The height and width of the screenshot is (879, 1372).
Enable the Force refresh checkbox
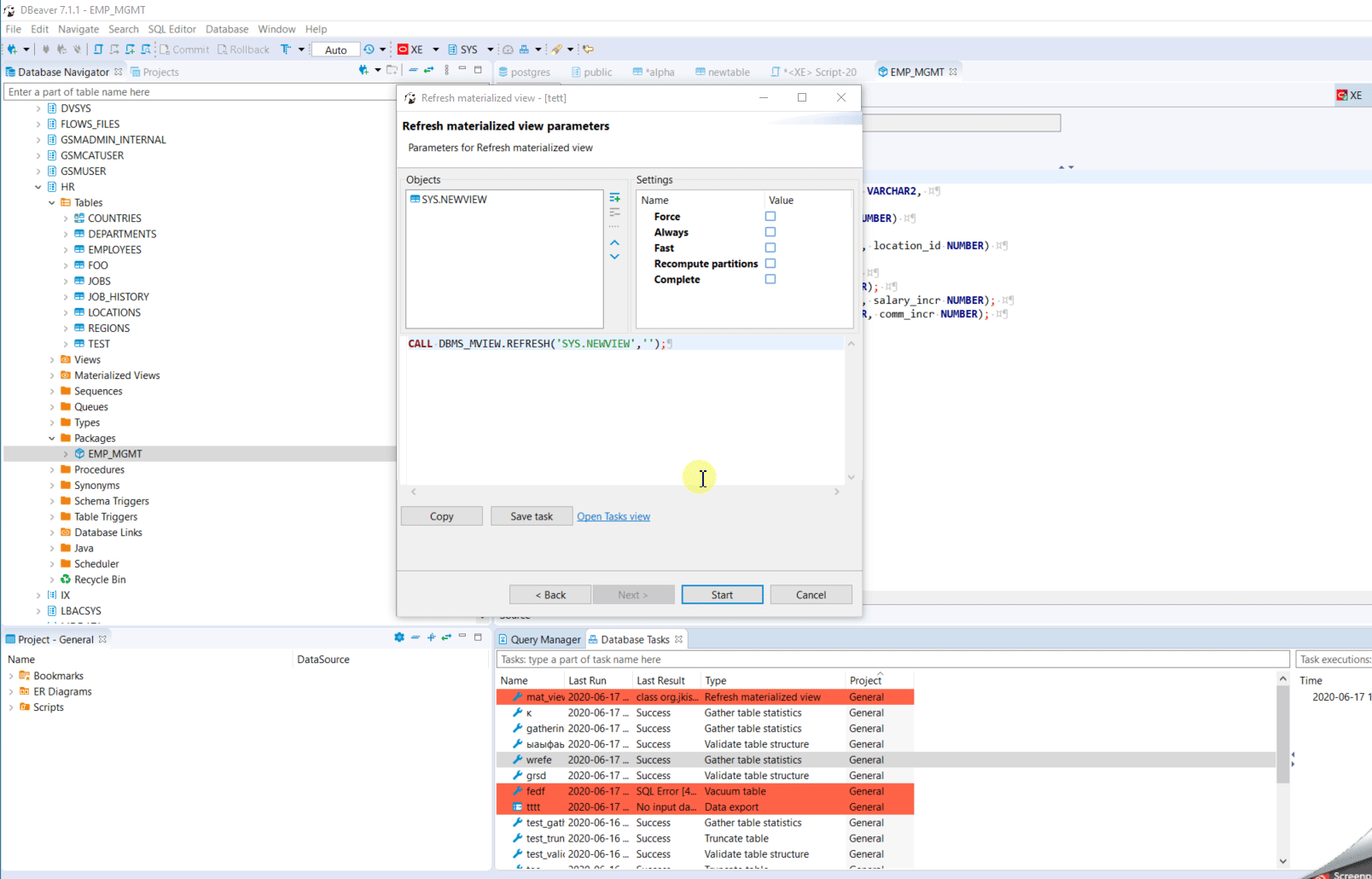[x=770, y=216]
